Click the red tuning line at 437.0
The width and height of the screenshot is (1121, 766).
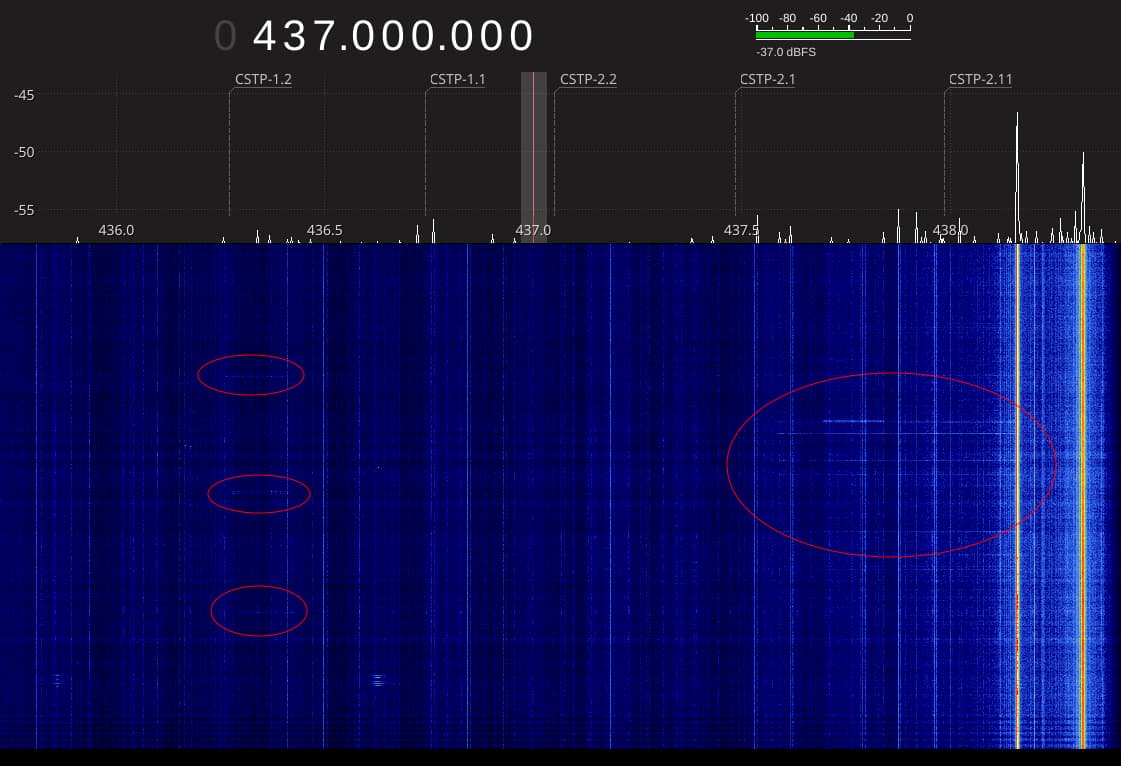tap(533, 157)
